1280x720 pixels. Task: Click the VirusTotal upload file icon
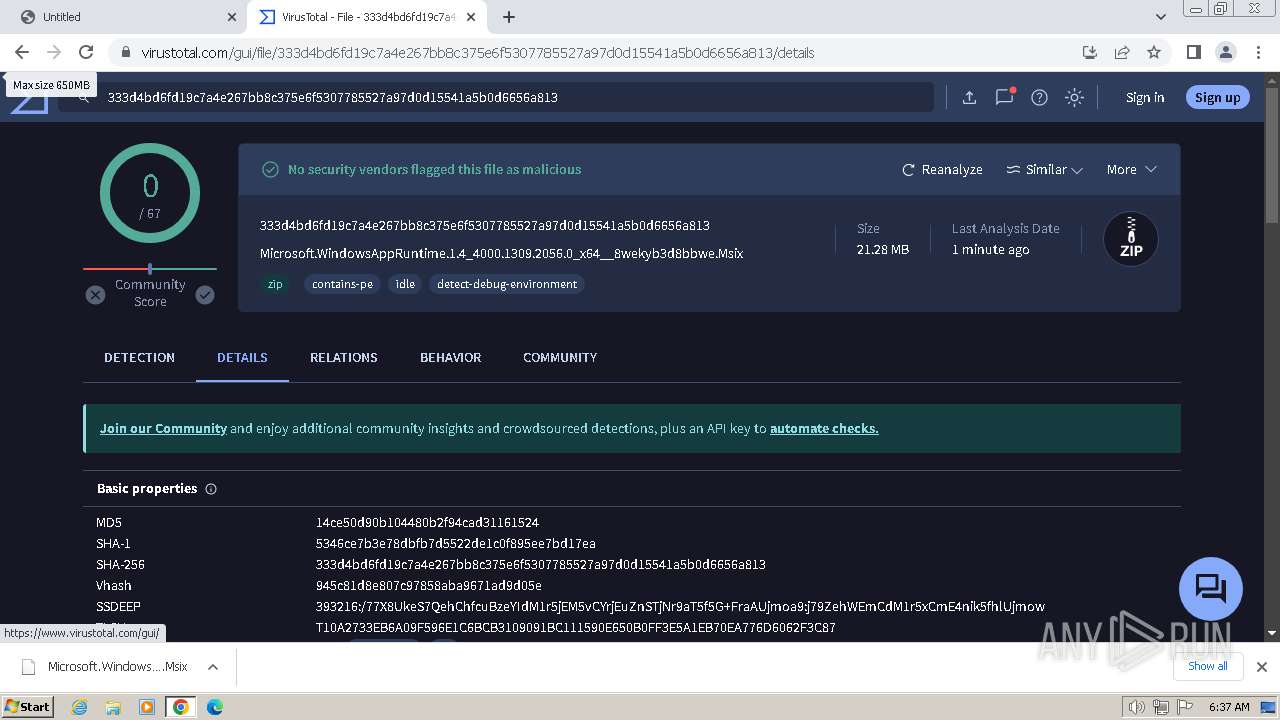click(x=969, y=97)
